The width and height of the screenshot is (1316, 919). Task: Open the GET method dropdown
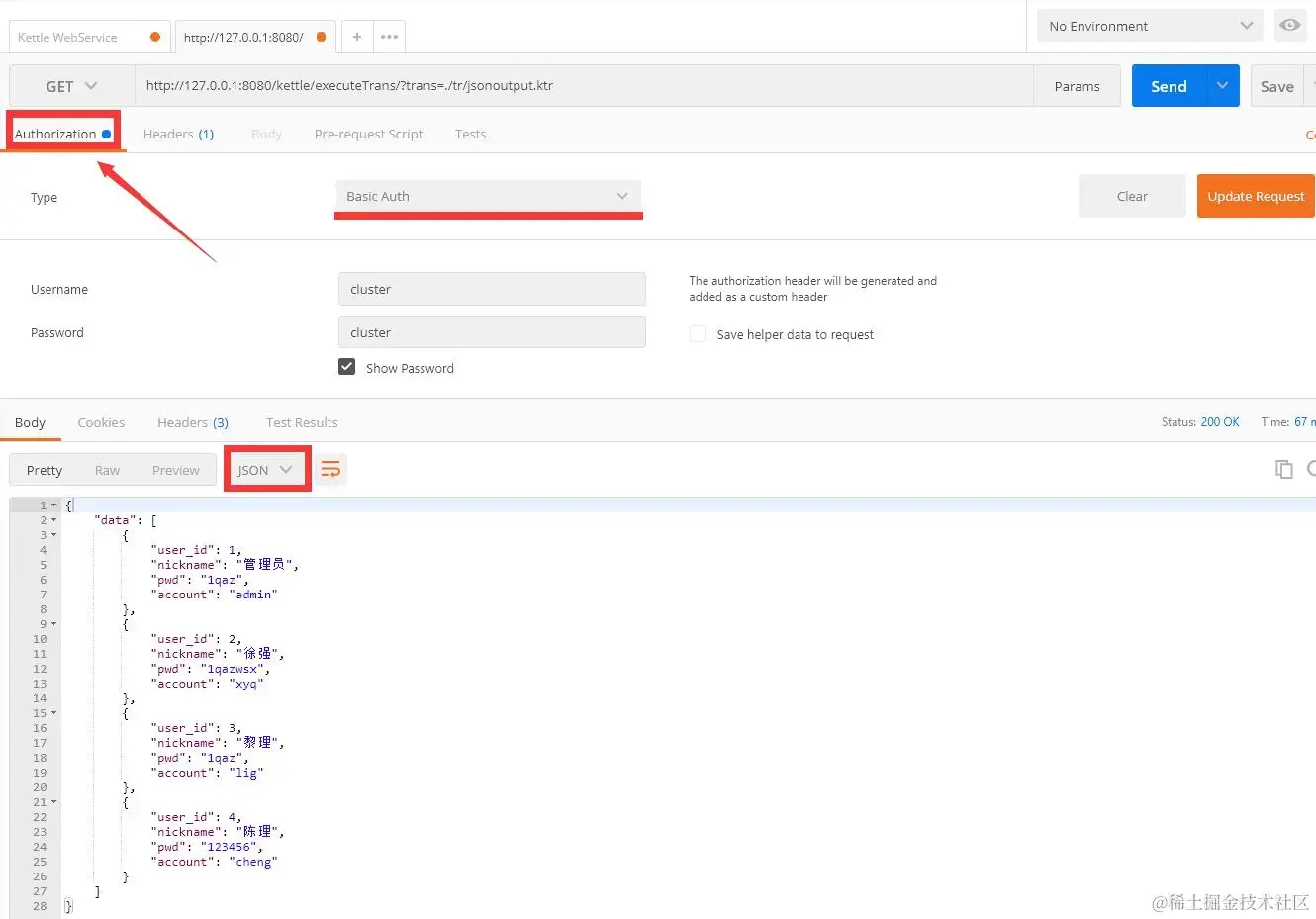click(x=71, y=86)
